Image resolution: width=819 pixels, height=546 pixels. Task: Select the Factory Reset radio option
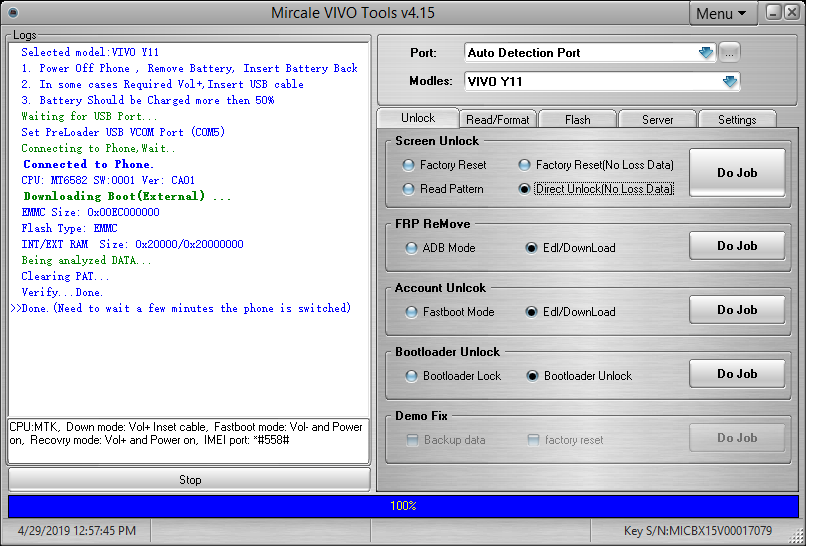click(x=444, y=165)
